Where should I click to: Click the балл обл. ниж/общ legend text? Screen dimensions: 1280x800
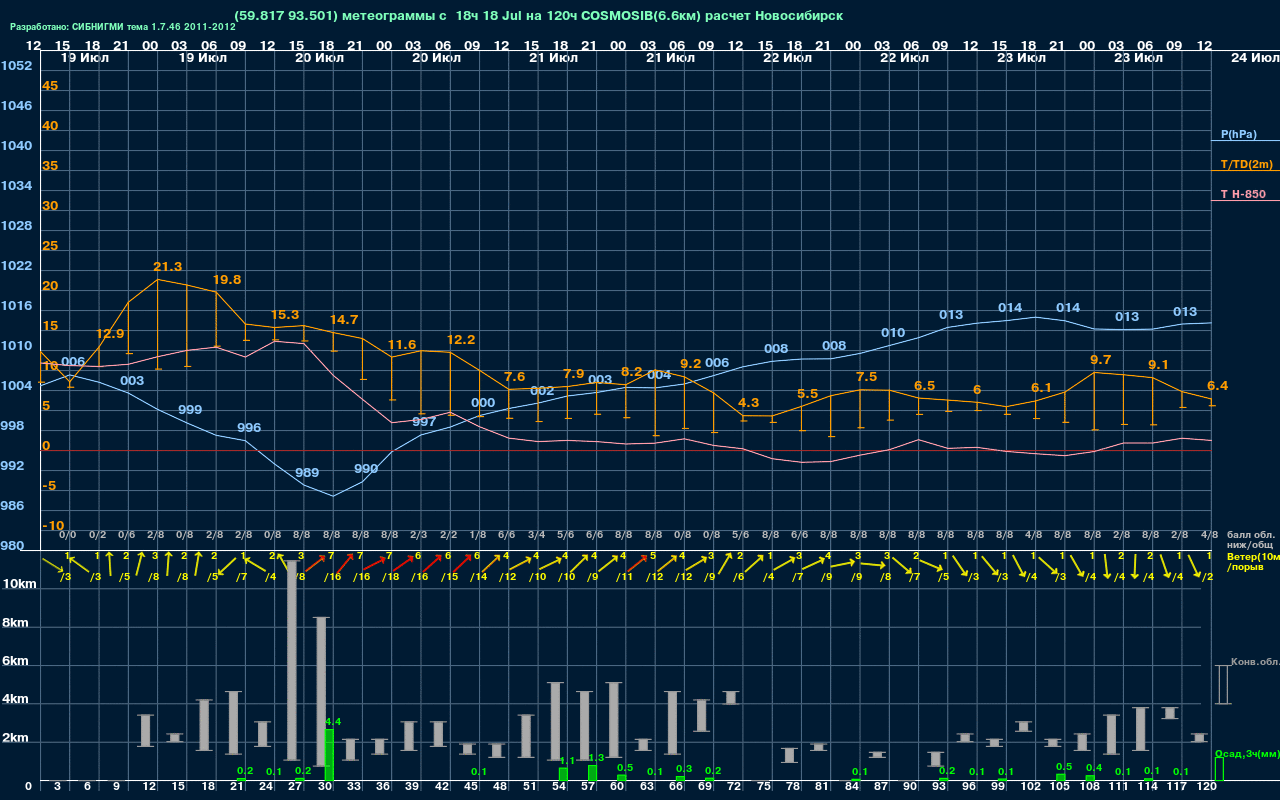point(1249,540)
